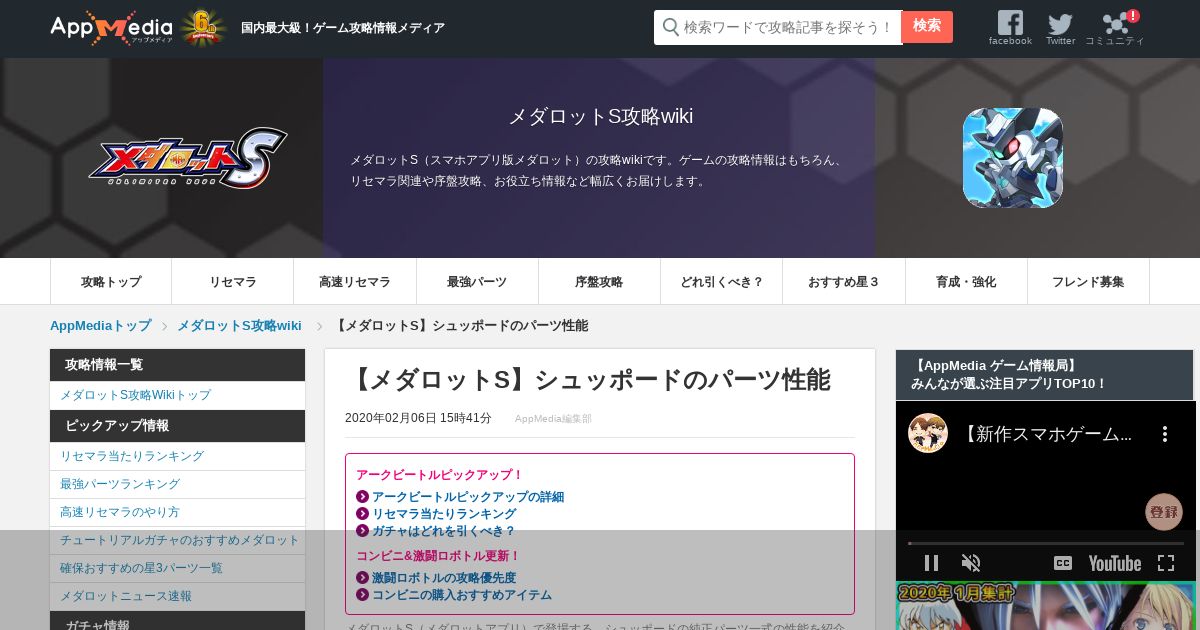Screen dimensions: 1200x630
Task: Go to AppMediaトップ breadcrumb link
Action: (101, 326)
